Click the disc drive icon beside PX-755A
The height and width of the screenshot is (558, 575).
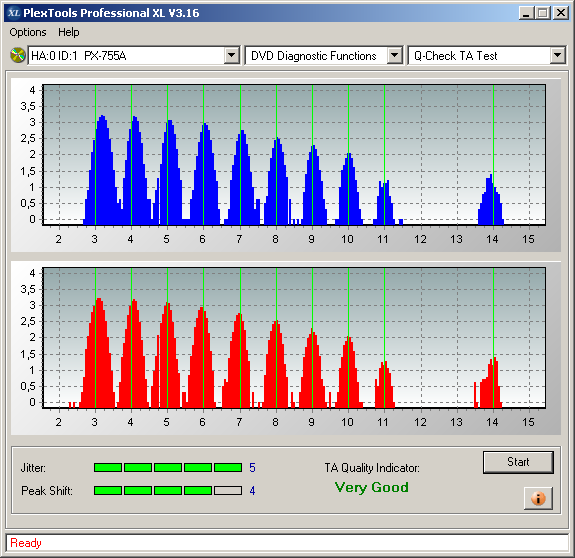pos(17,55)
